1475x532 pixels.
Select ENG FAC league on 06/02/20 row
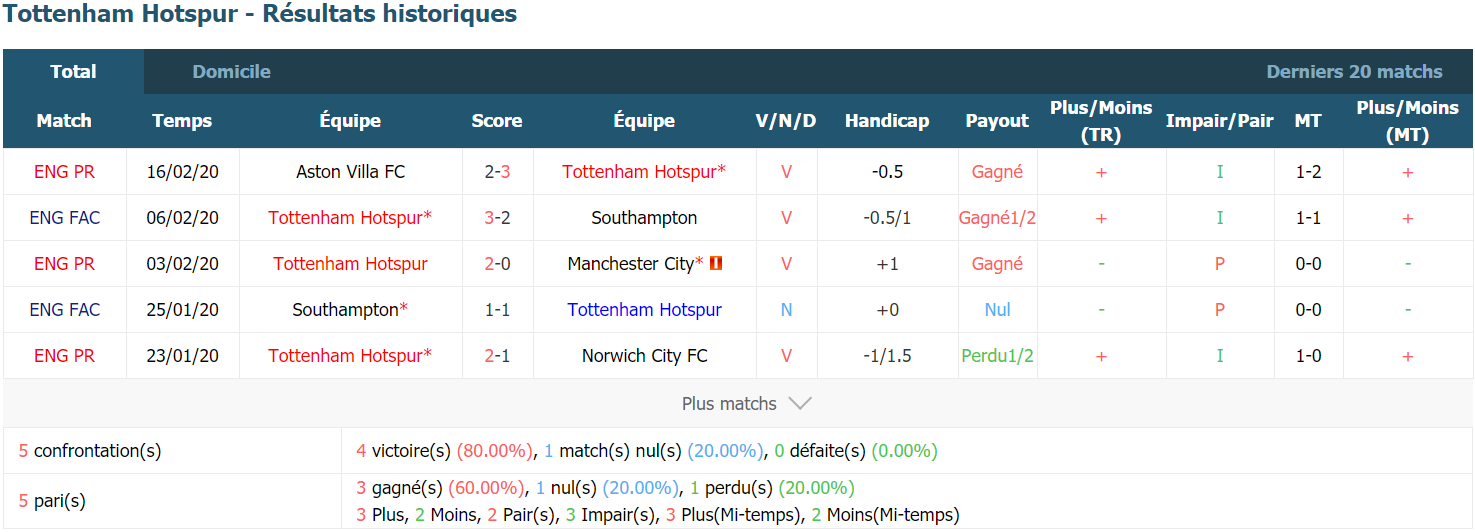point(65,218)
